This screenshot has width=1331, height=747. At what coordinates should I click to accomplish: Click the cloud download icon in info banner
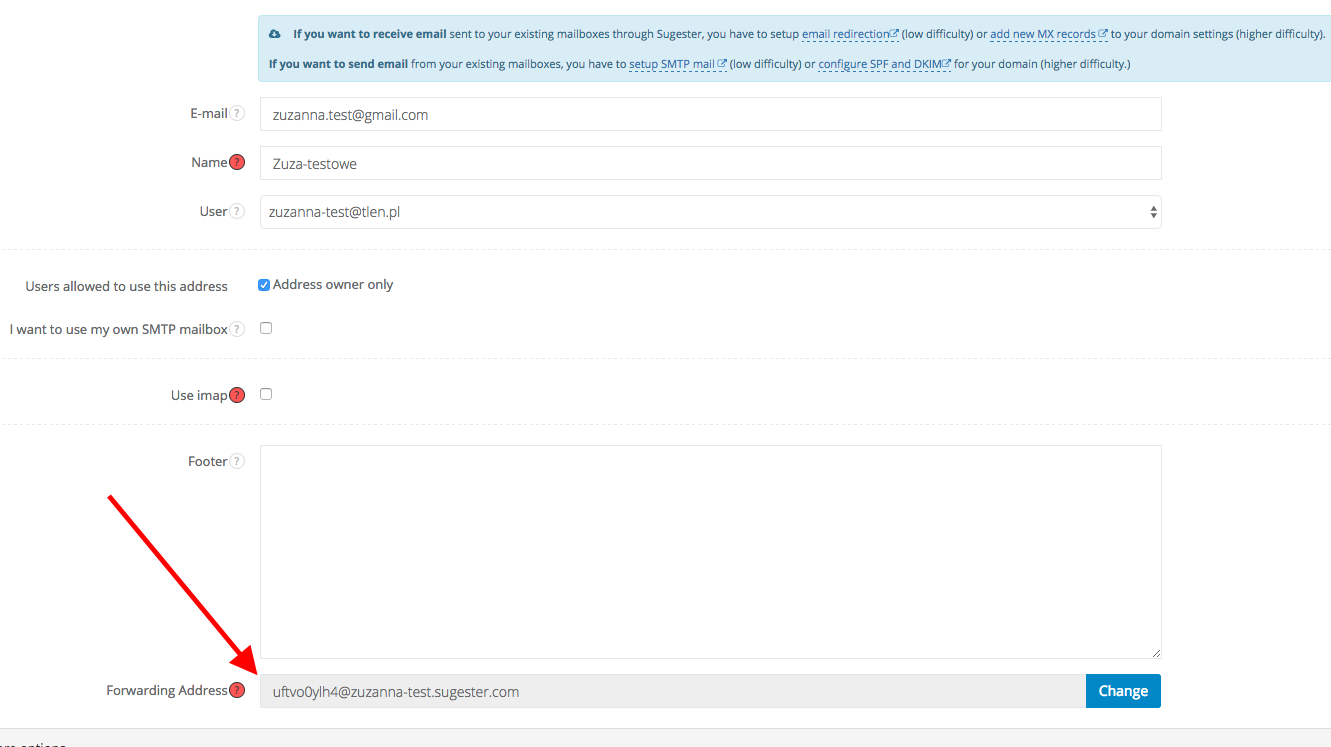point(275,34)
